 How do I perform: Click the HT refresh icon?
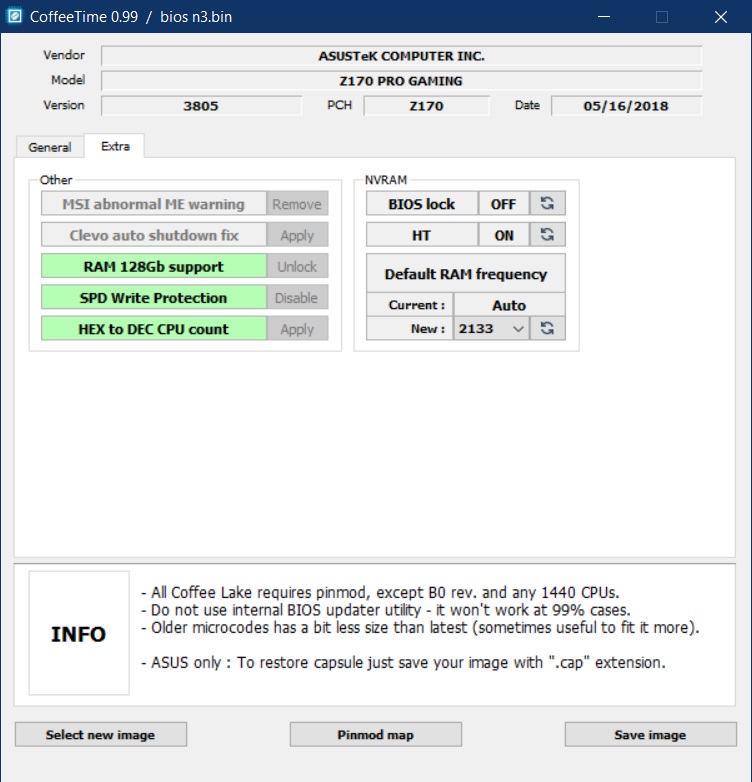[547, 234]
